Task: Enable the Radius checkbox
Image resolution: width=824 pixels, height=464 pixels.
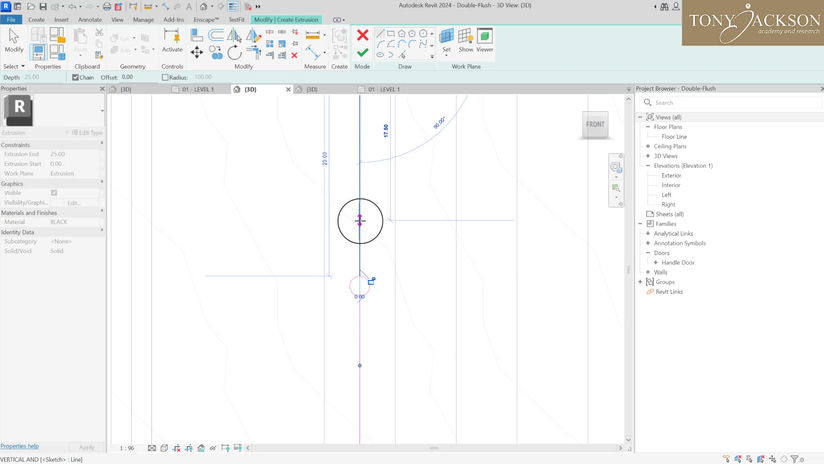Action: tap(165, 77)
